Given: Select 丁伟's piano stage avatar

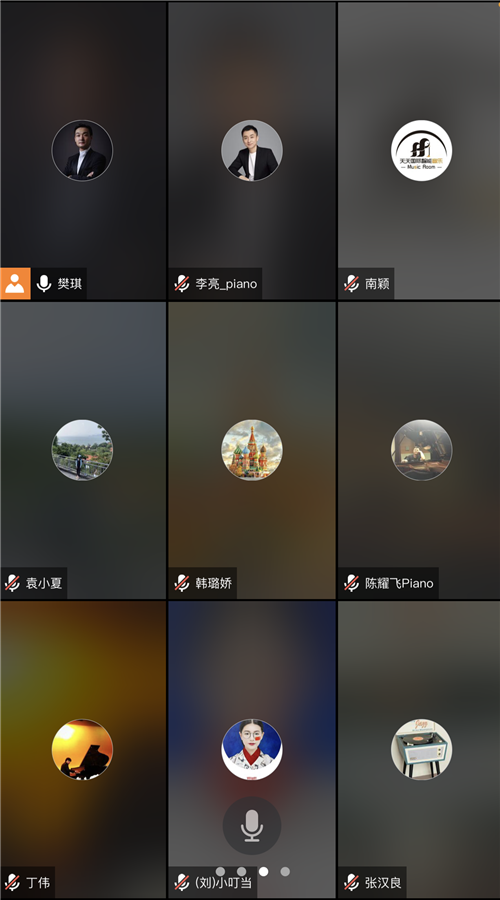Looking at the screenshot, I should point(82,750).
